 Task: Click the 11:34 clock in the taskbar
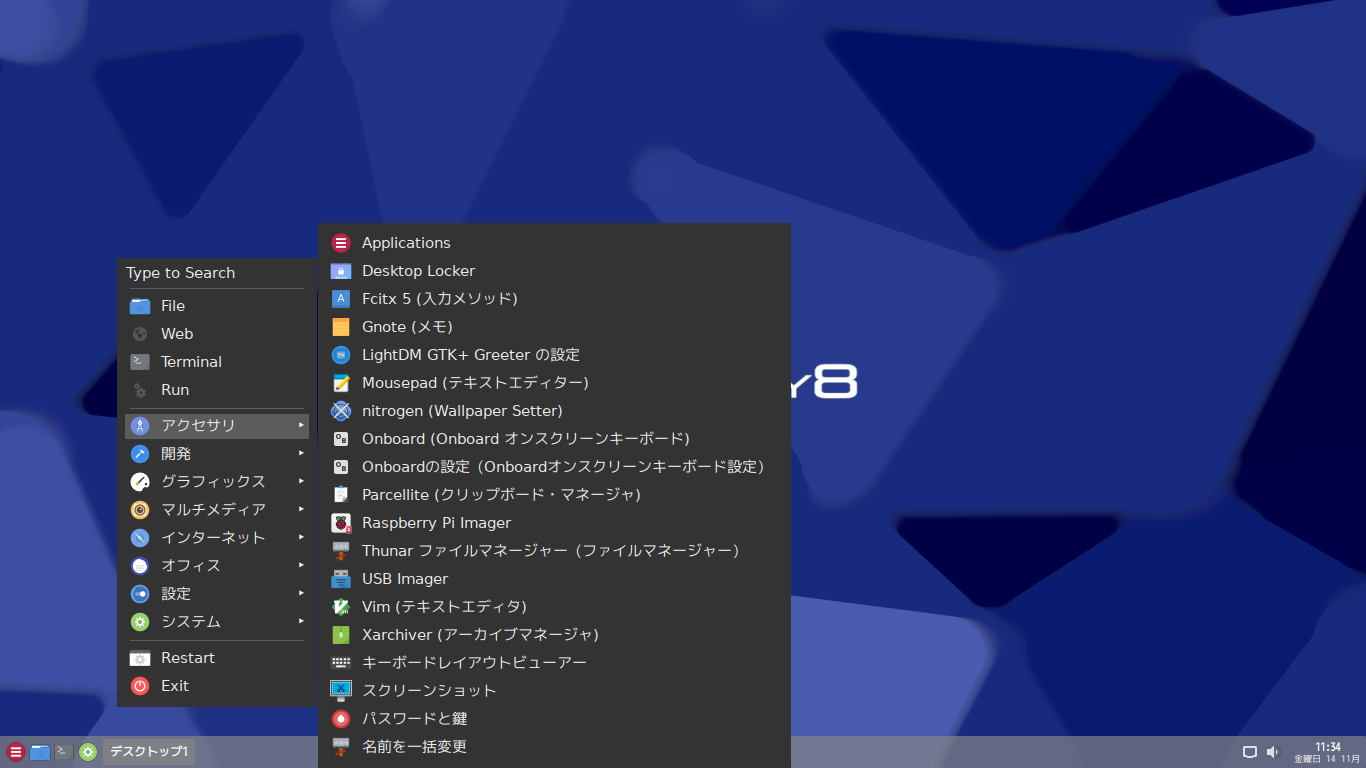tap(1328, 746)
